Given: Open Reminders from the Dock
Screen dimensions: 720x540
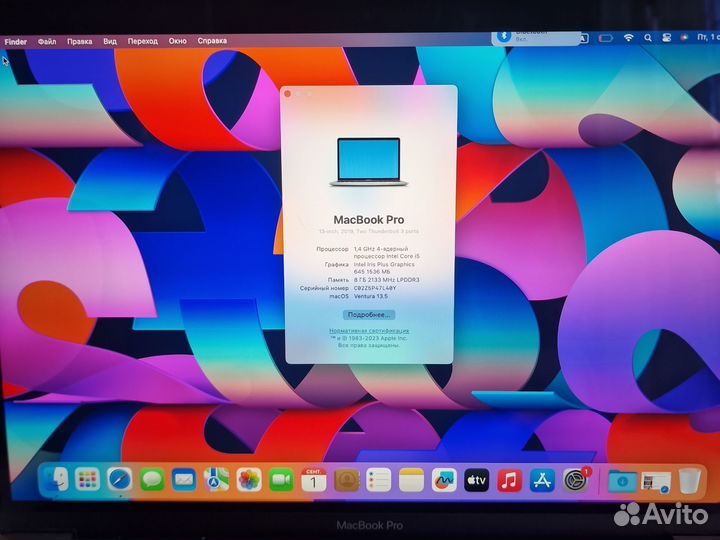Looking at the screenshot, I should [379, 480].
